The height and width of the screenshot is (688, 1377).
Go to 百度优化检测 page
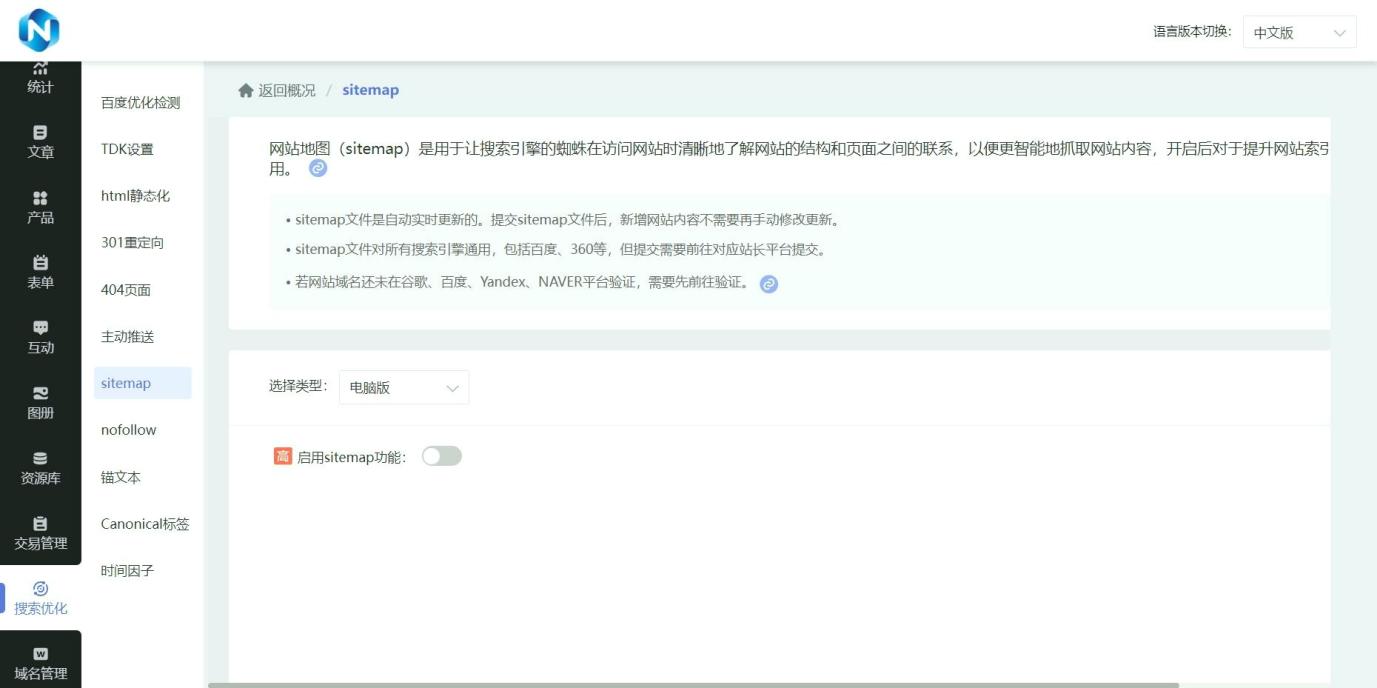tap(140, 102)
